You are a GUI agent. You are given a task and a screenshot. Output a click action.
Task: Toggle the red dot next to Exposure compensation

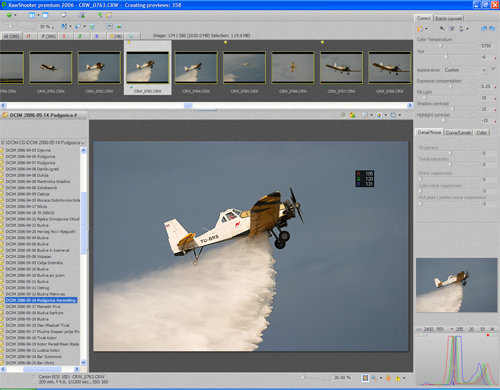[495, 88]
